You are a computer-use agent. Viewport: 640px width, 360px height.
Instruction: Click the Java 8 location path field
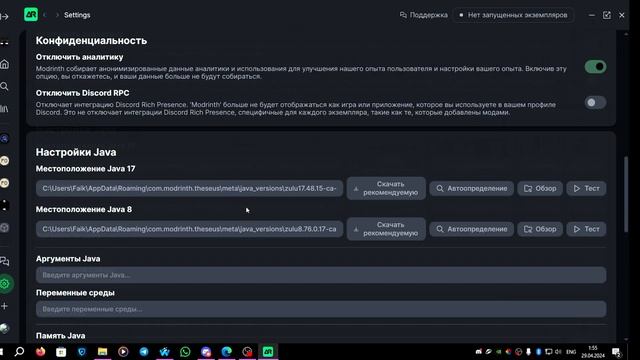tap(189, 229)
